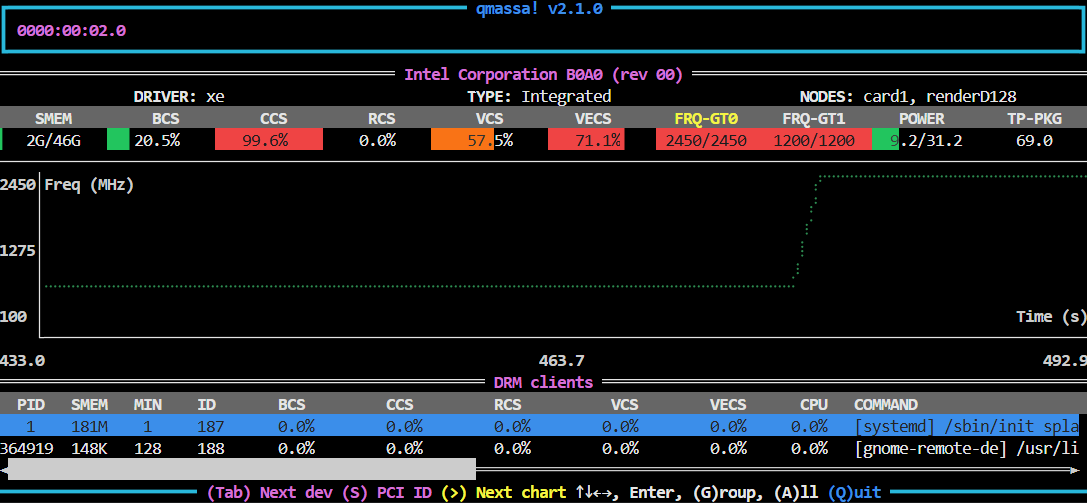Click the RCS 0.0% value in stats bar
Image resolution: width=1087 pixels, height=503 pixels.
click(377, 141)
